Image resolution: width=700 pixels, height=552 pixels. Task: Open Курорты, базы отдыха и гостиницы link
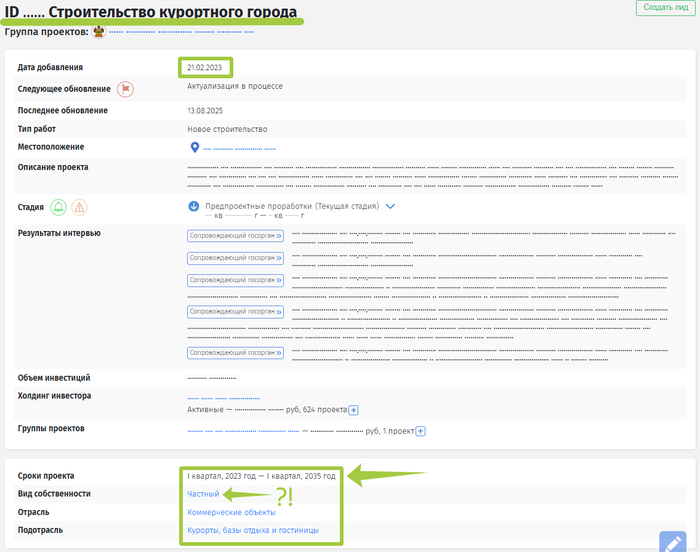pos(253,530)
